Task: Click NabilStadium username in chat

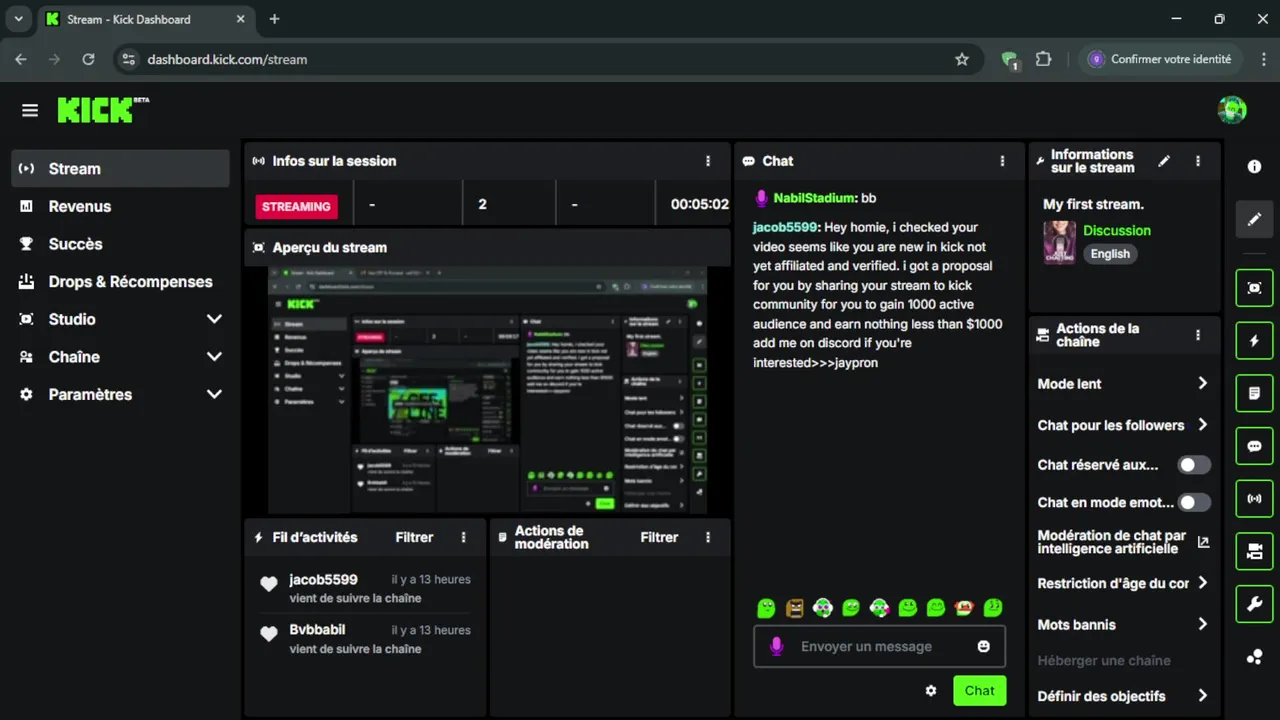Action: coord(814,198)
